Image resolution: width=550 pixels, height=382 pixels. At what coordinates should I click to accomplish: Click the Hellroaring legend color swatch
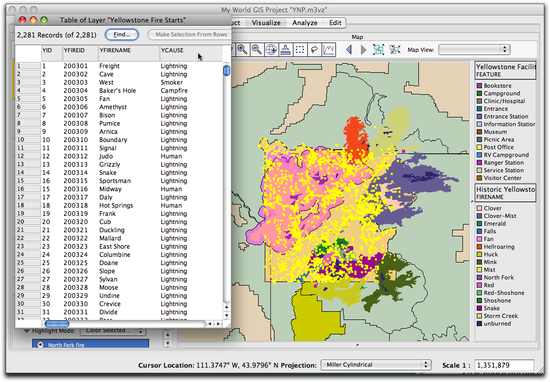(x=479, y=247)
